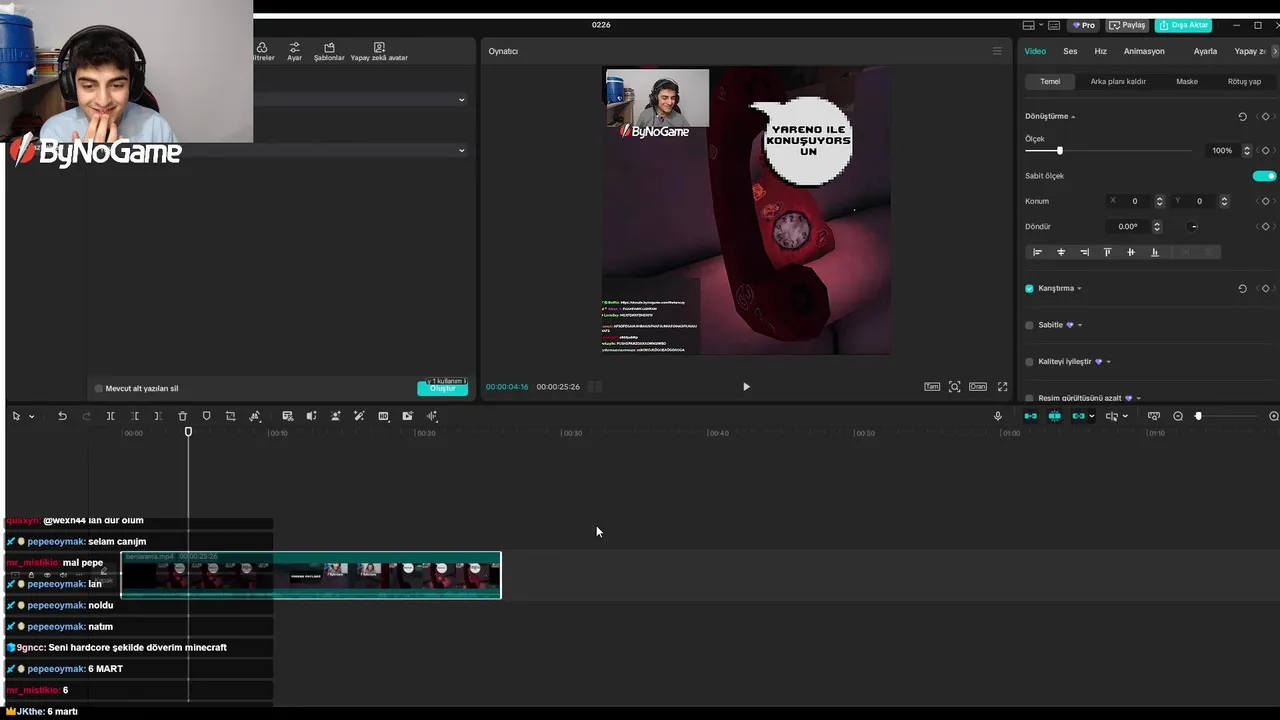Viewport: 1280px width, 720px height.
Task: Open Yapay zekâ avatar tool
Action: tap(379, 51)
